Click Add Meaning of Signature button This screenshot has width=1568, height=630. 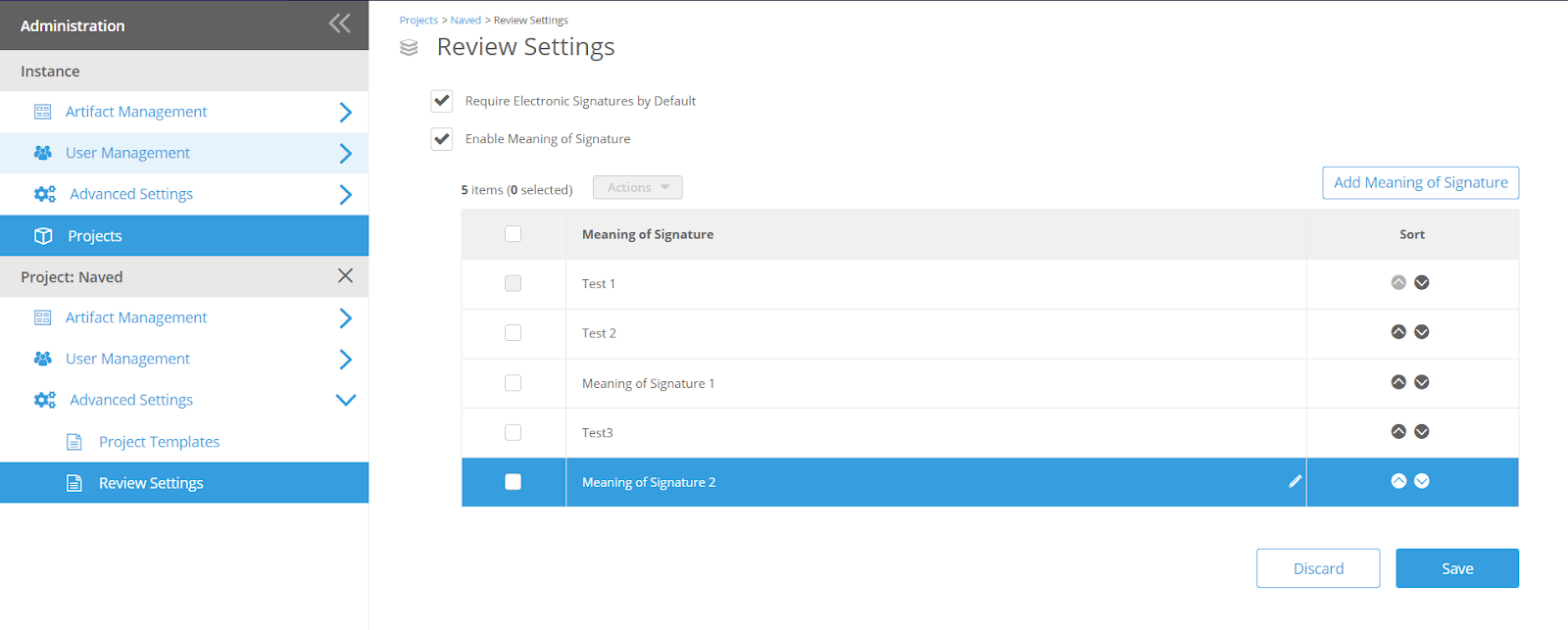pyautogui.click(x=1420, y=182)
